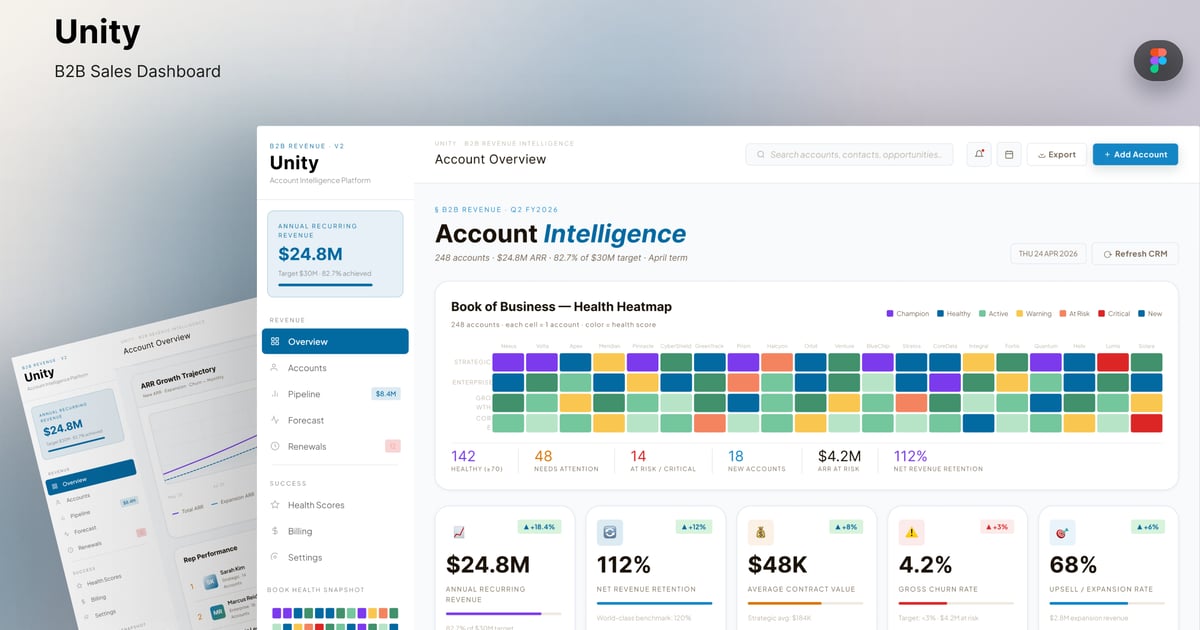Click the Warning yellow legend swatch
Screen dimensions: 1200x630
(x=1019, y=313)
